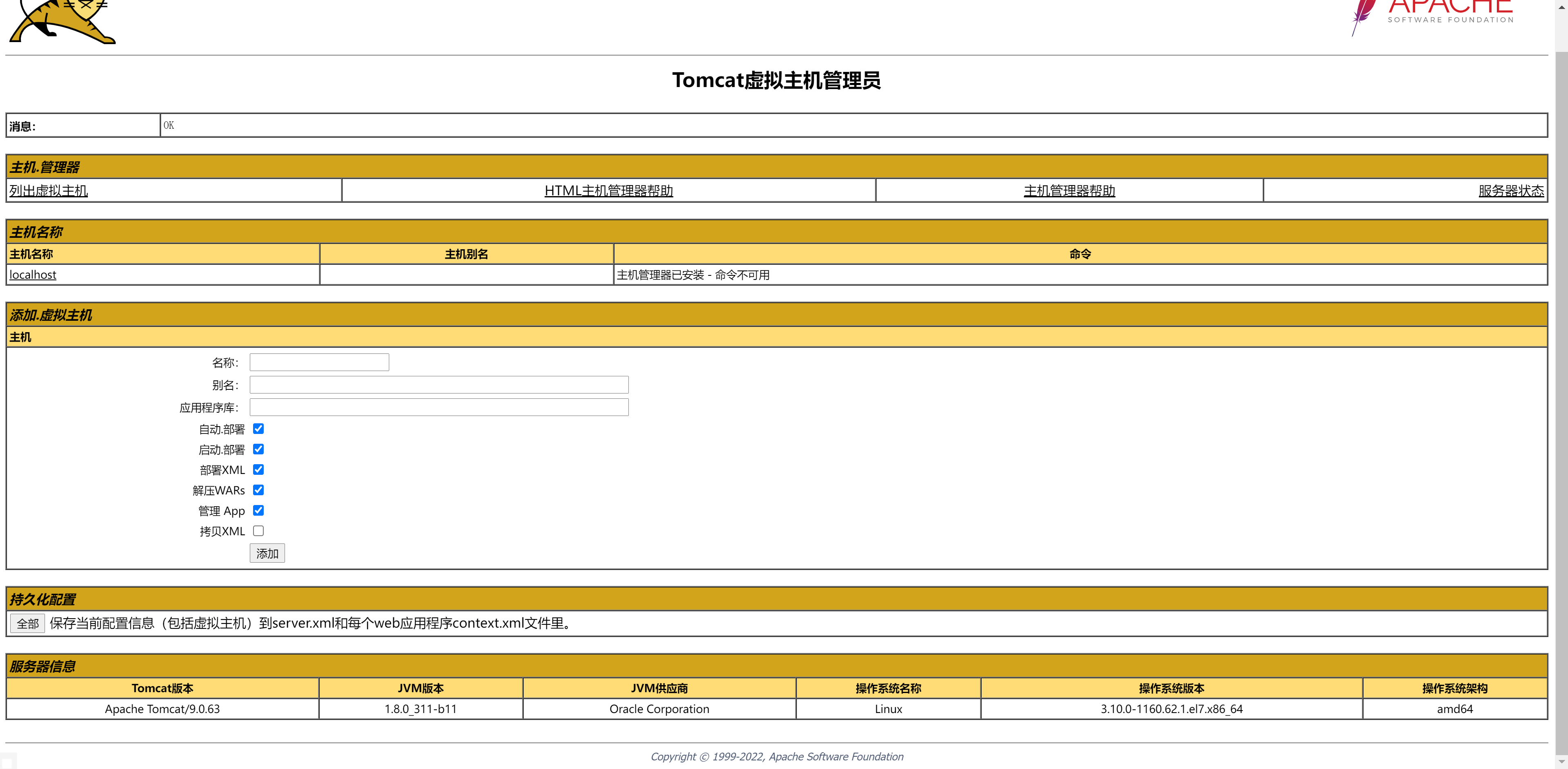Click the OK message text

(168, 125)
